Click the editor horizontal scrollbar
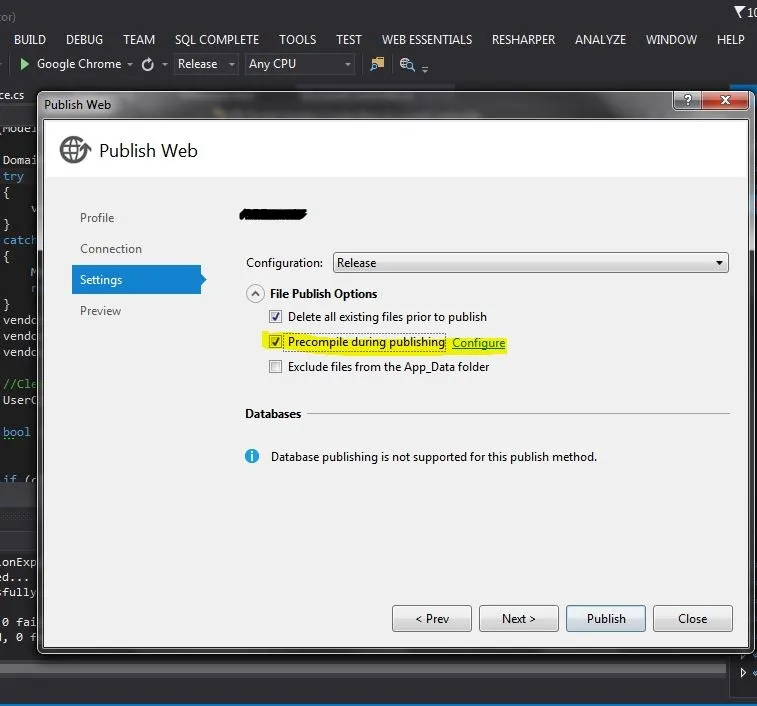 coord(362,669)
